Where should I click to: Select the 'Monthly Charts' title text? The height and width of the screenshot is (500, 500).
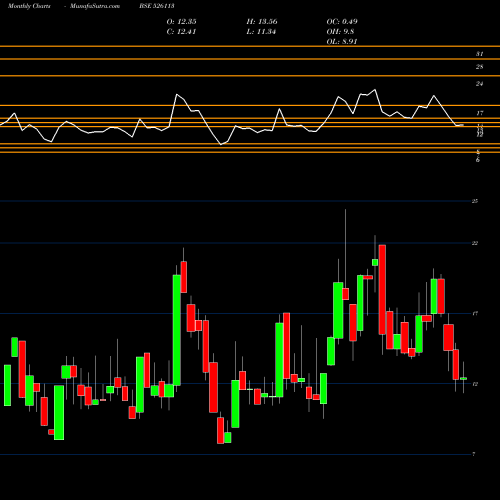(29, 6)
